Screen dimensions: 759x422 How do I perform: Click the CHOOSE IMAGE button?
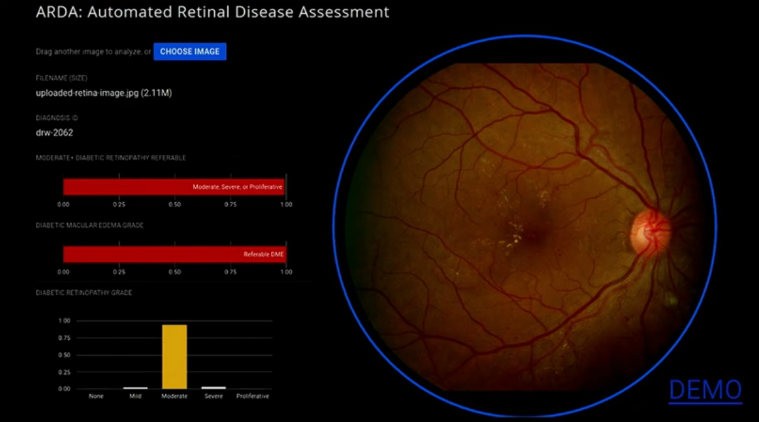(x=190, y=51)
